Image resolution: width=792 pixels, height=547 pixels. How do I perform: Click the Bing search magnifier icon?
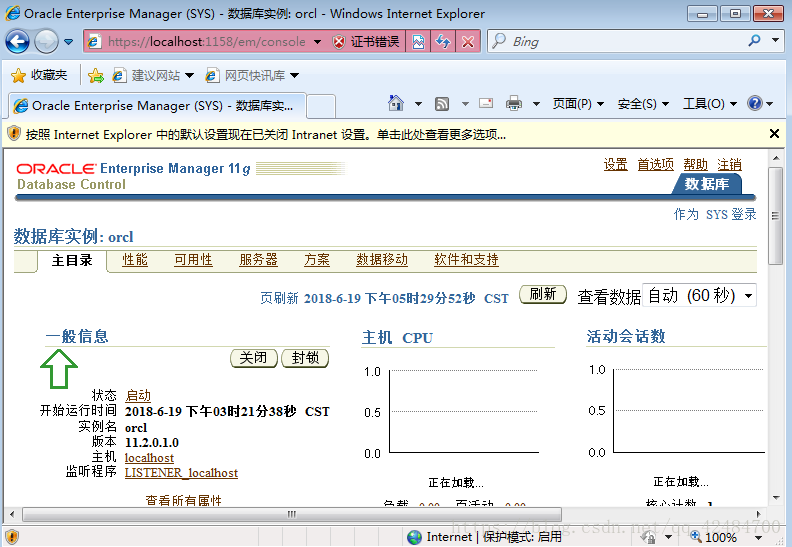click(755, 40)
